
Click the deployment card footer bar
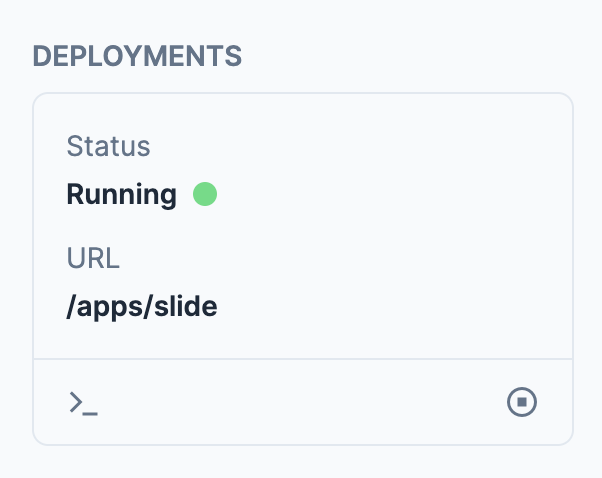302,402
